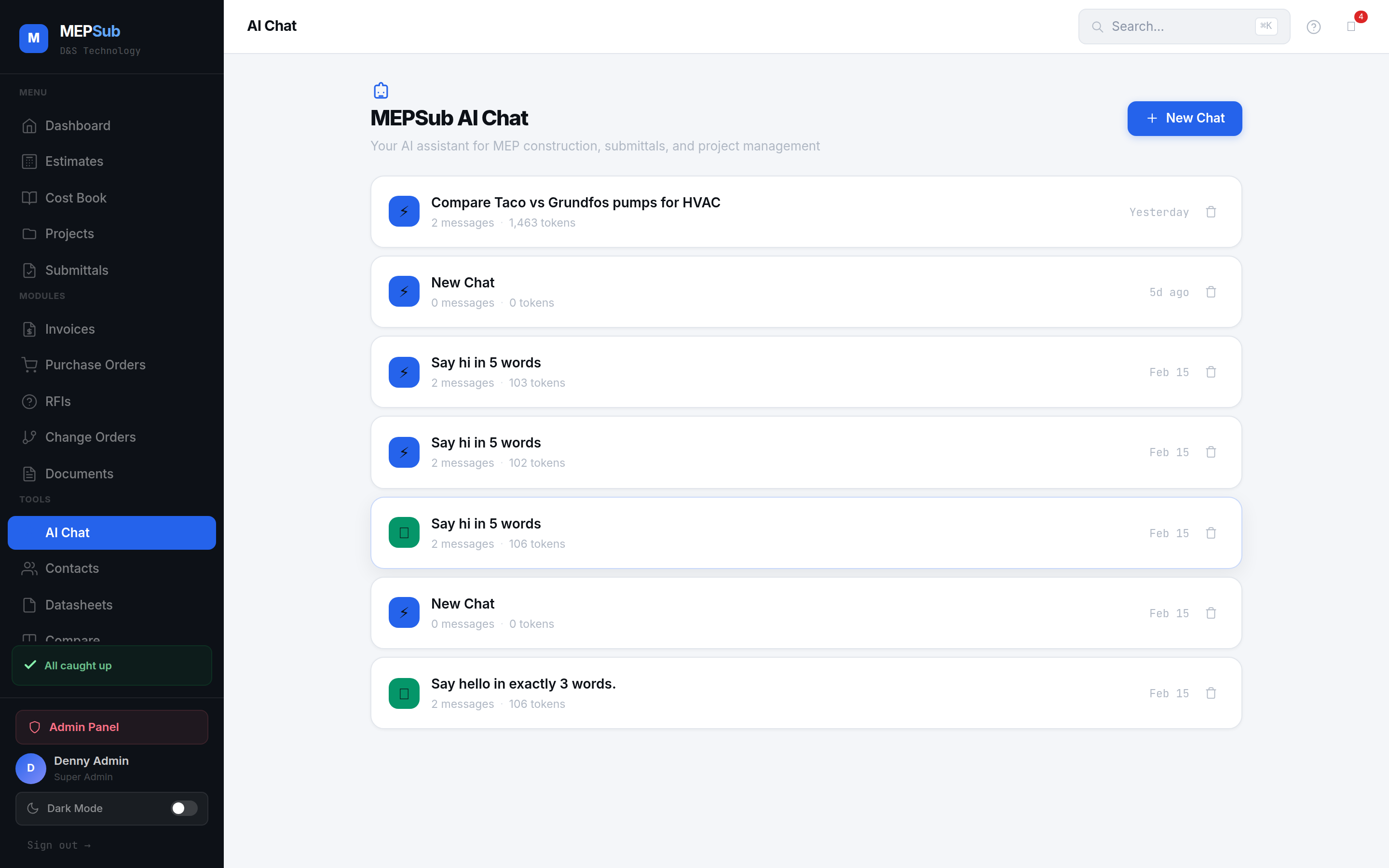Open notifications bell with badge 4

1351,27
